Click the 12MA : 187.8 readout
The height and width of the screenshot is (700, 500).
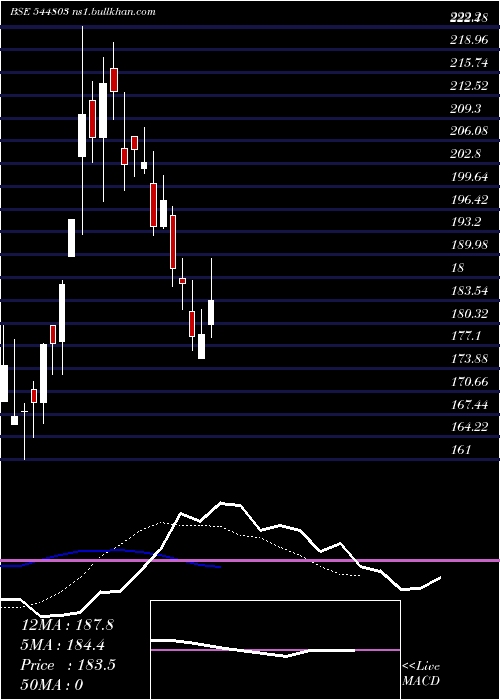pyautogui.click(x=67, y=625)
